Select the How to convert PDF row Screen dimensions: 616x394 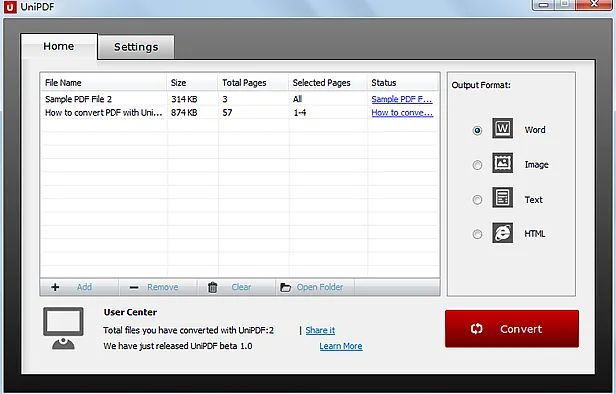point(240,113)
